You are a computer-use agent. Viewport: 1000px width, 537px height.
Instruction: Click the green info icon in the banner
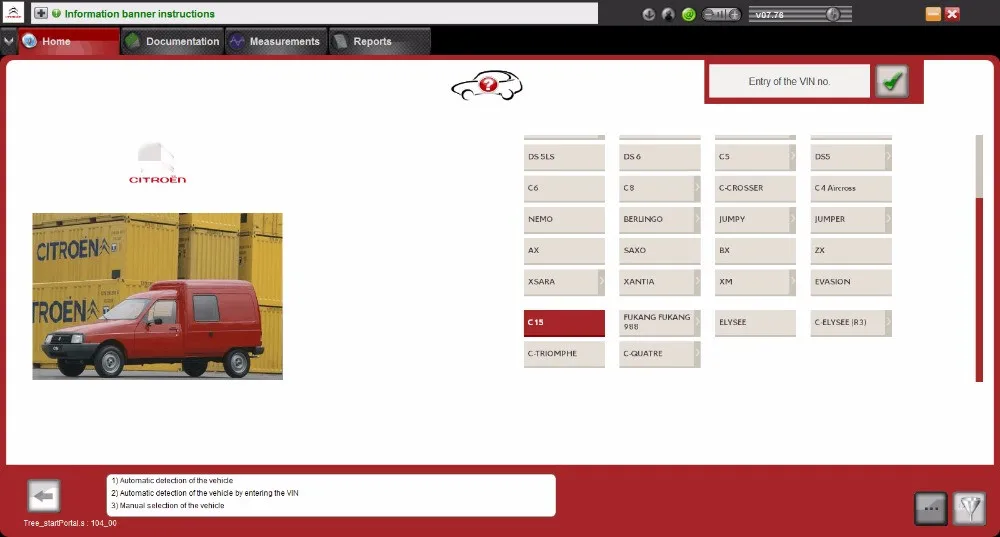56,13
